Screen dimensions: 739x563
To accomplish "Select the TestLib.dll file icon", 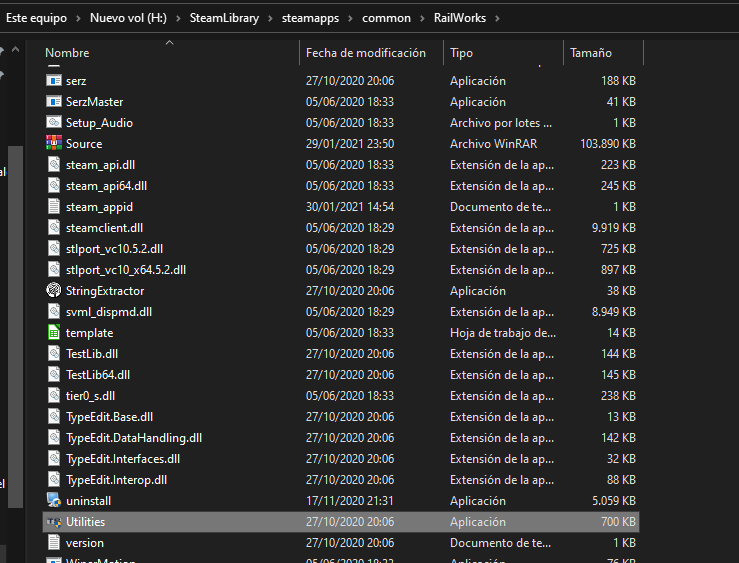I will (x=54, y=353).
